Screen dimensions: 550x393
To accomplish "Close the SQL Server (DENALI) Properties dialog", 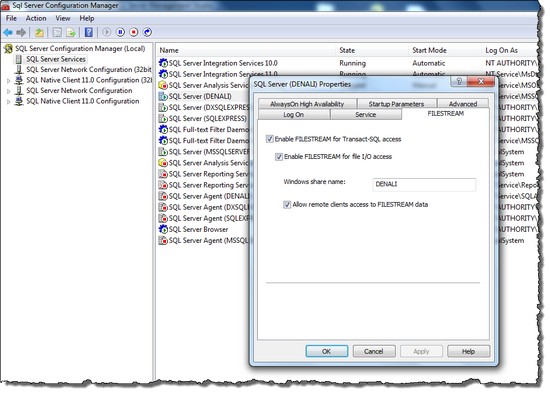I will point(481,81).
